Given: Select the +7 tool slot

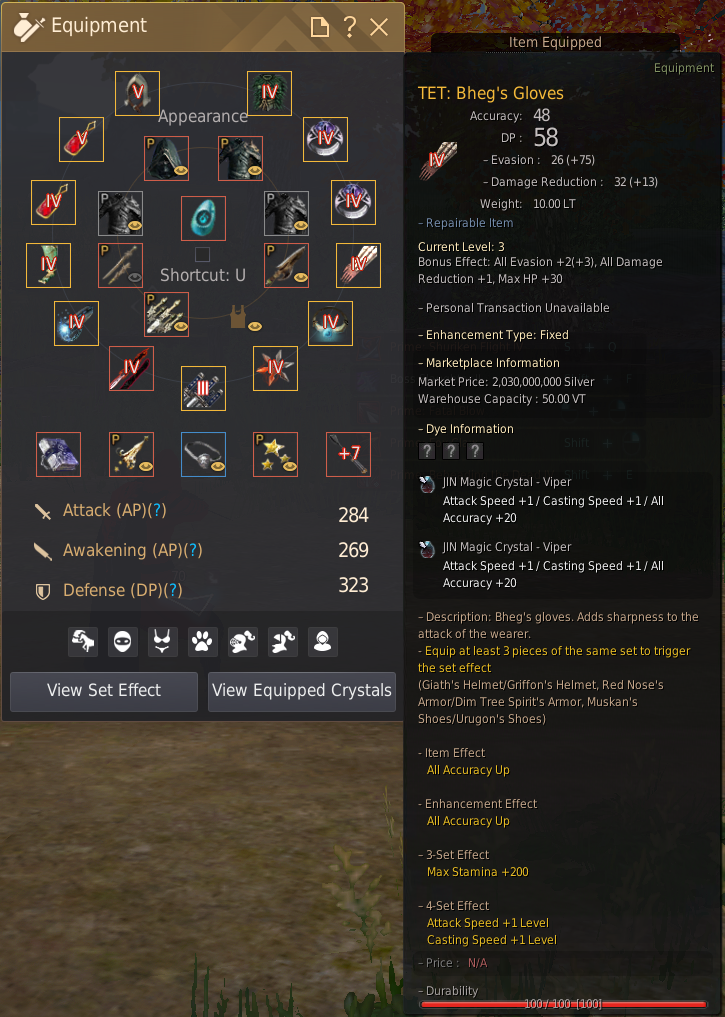Looking at the screenshot, I should click(x=348, y=454).
